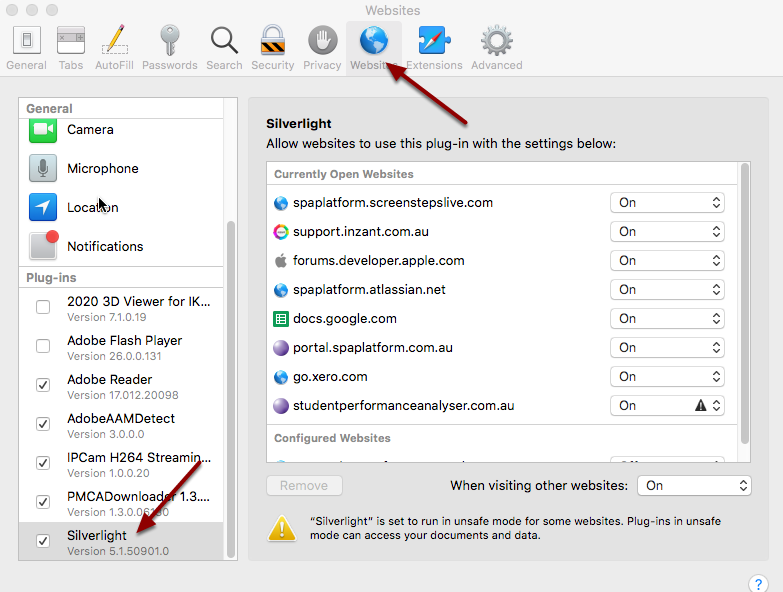This screenshot has height=592, width=783.
Task: Open dropdown for spaplatform.screenstepslive.com
Action: [667, 203]
